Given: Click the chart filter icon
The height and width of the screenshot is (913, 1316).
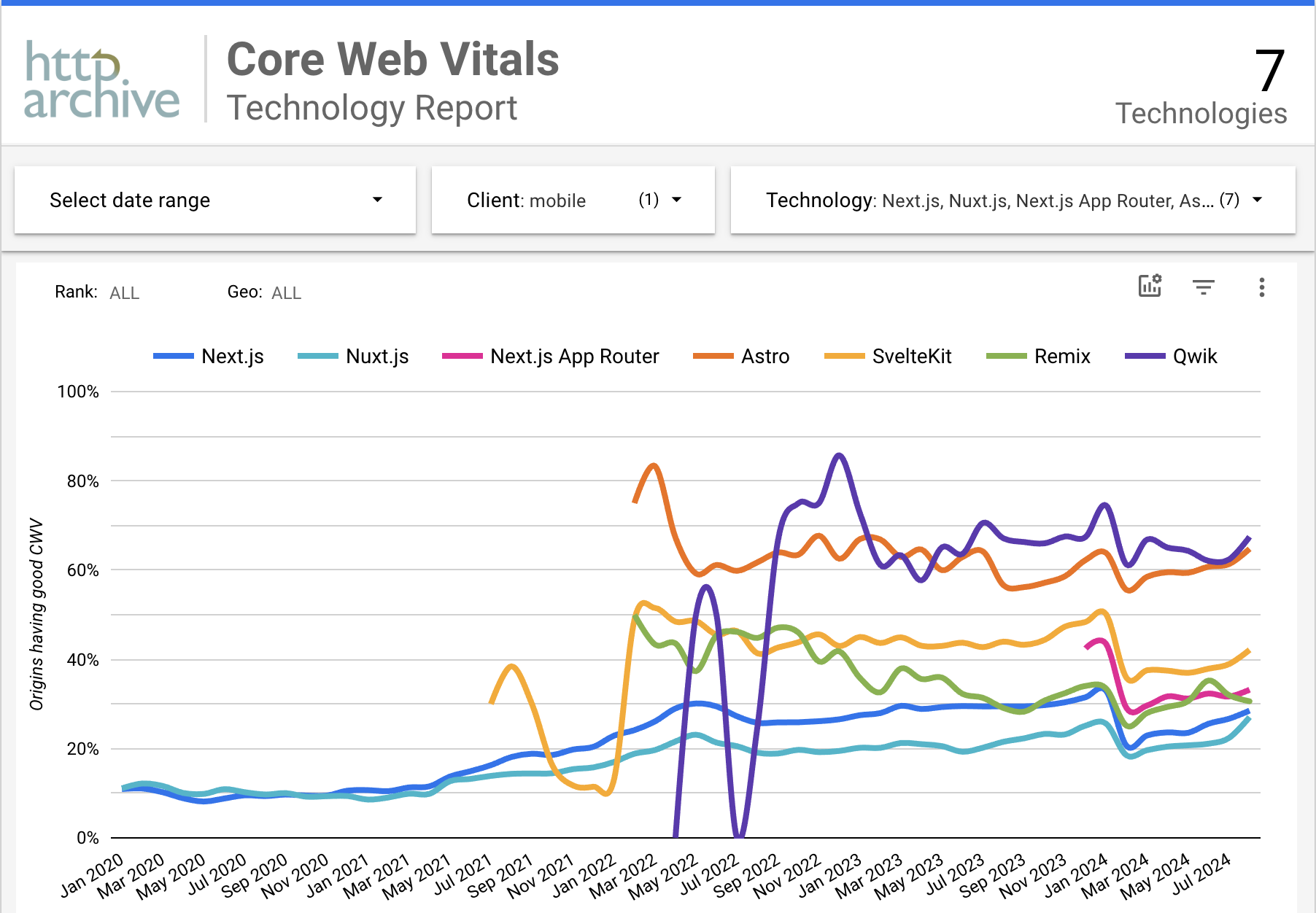Looking at the screenshot, I should click(1204, 287).
